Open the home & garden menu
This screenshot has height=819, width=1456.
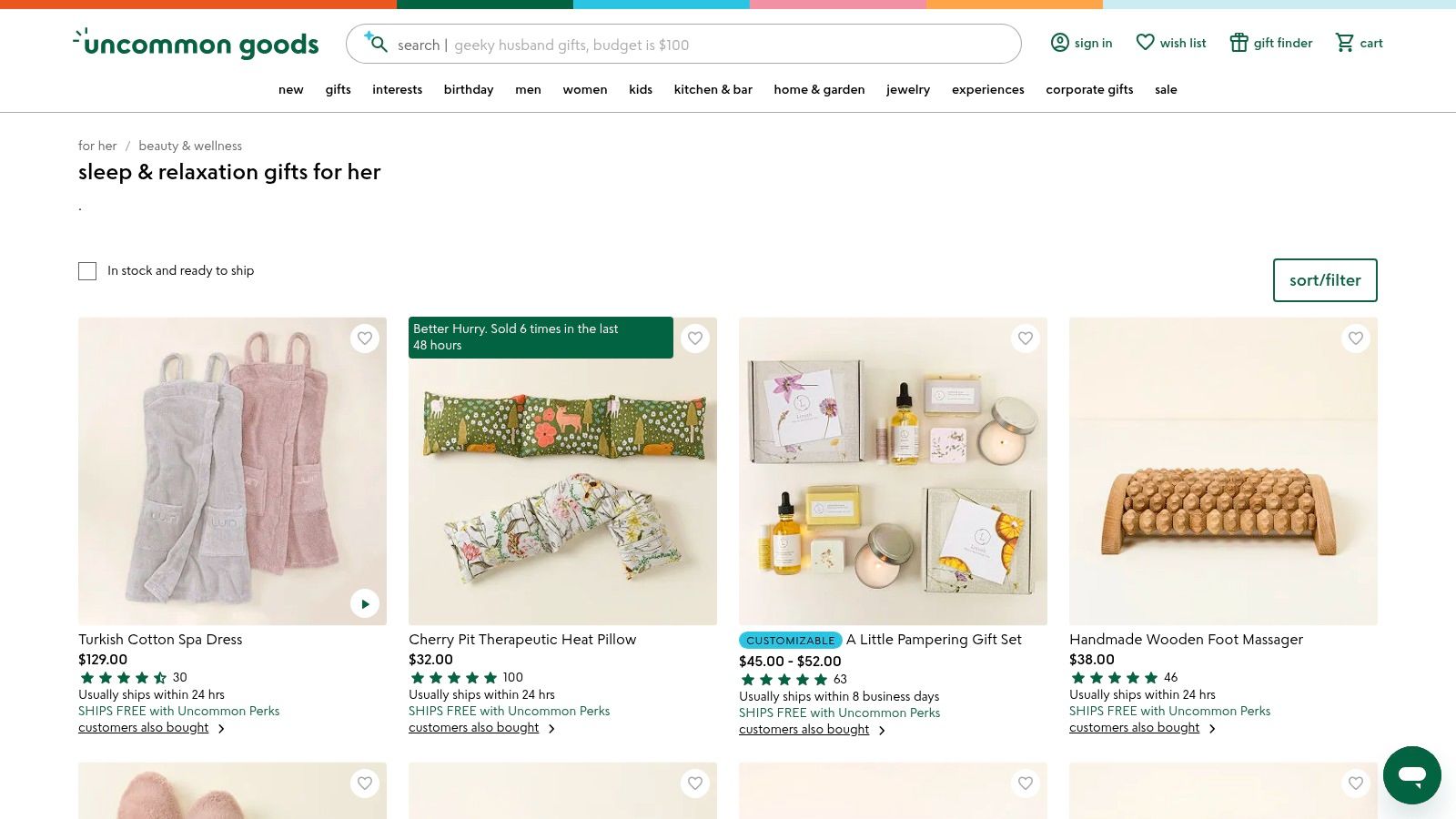820,89
